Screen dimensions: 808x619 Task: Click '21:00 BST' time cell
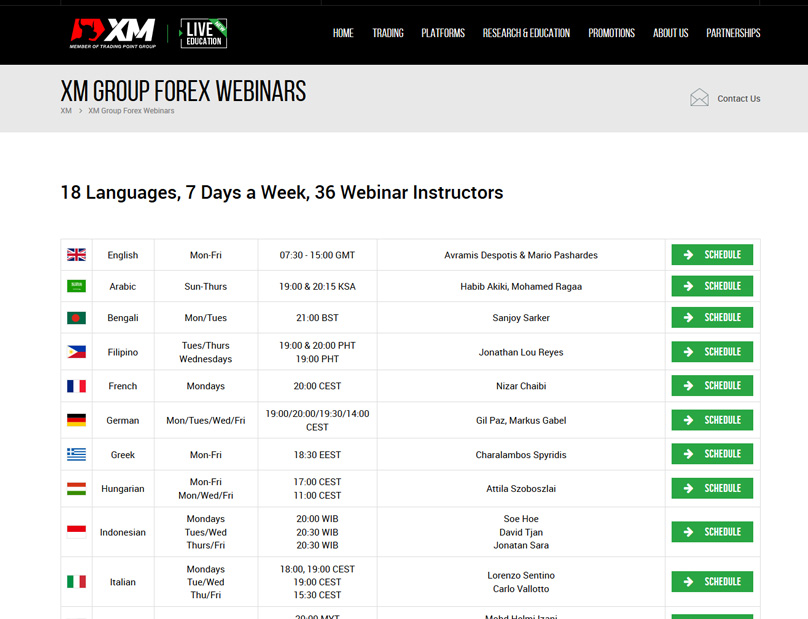pyautogui.click(x=317, y=318)
